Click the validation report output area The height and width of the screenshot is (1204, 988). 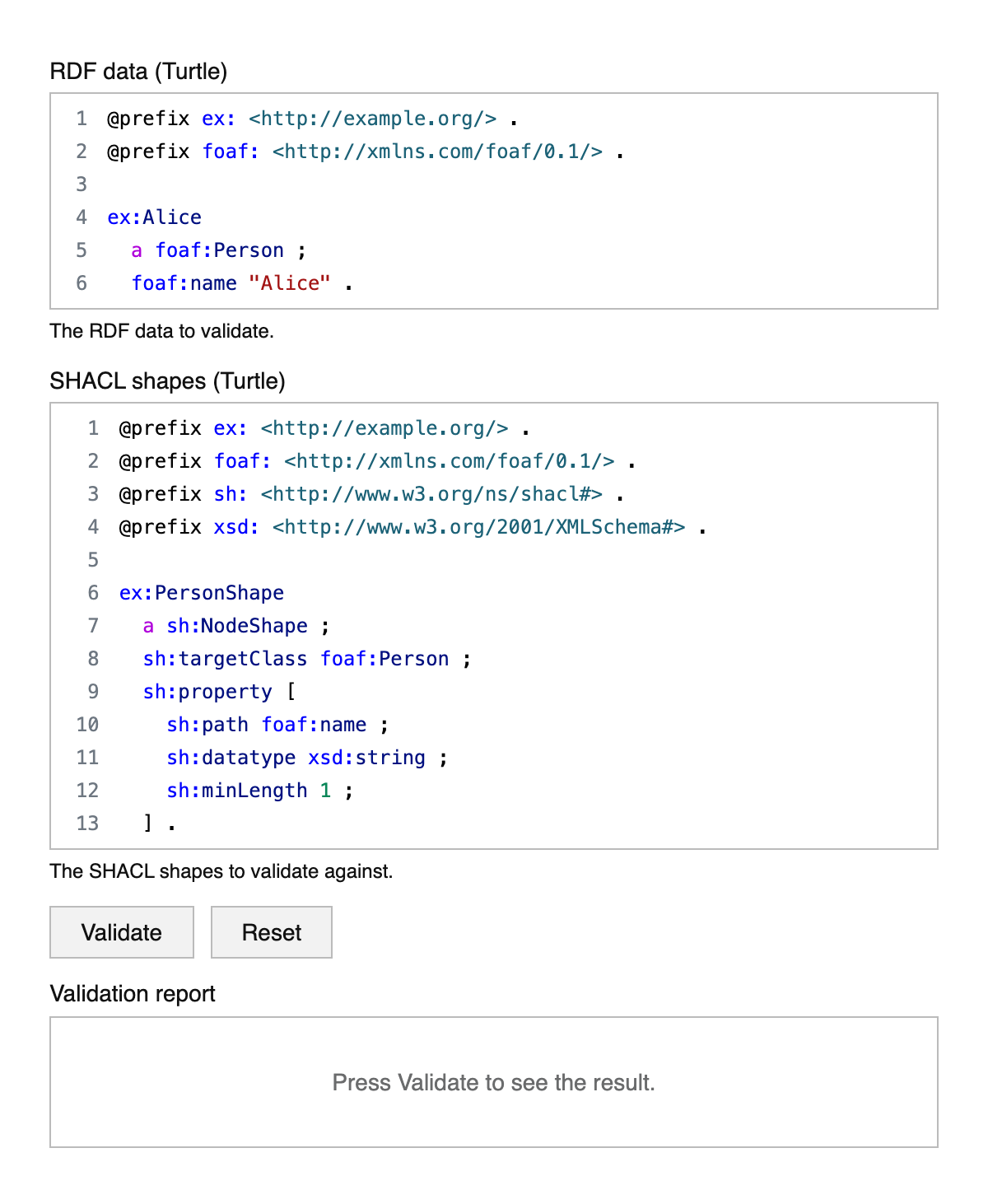(494, 1082)
